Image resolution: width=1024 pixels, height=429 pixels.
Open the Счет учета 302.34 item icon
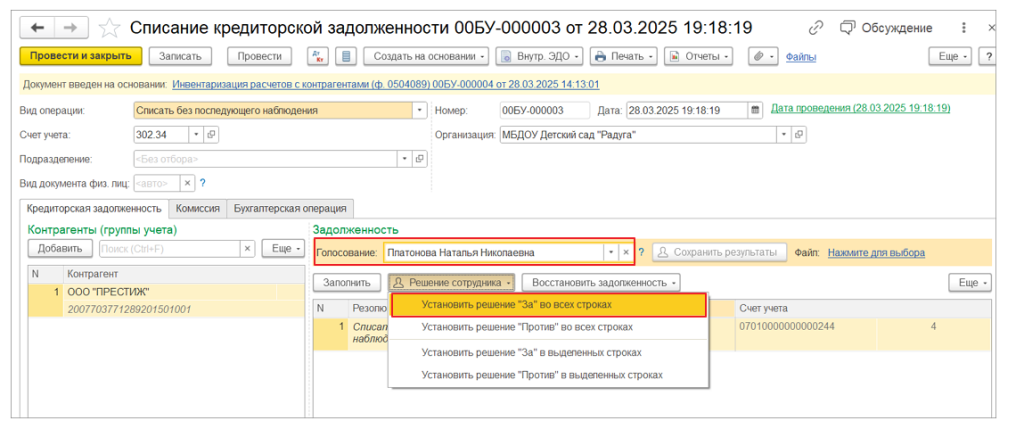click(x=211, y=134)
